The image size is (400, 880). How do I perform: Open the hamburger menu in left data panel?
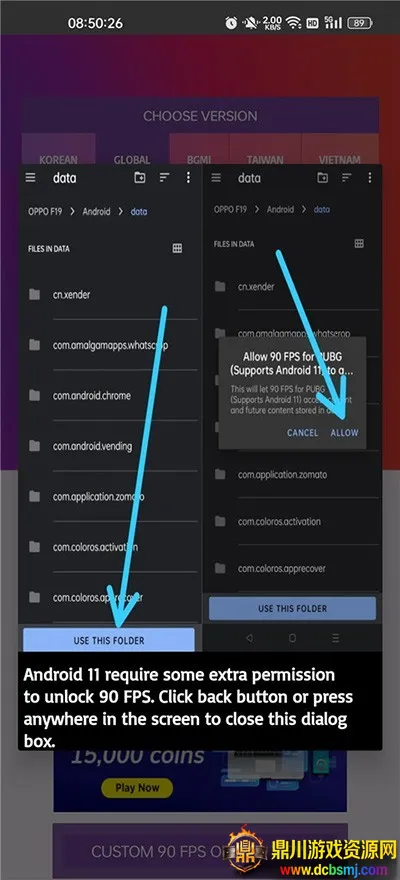click(x=30, y=177)
